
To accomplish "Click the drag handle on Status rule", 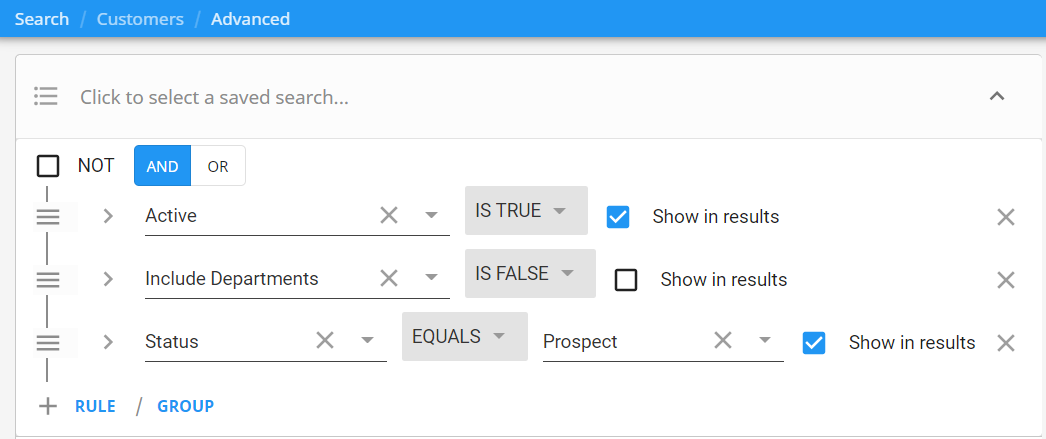I will point(47,343).
